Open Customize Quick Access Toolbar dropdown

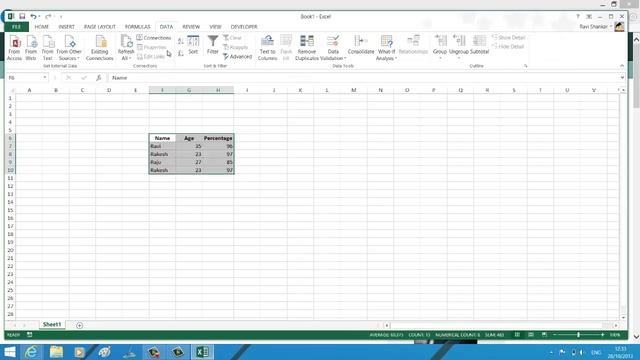point(61,17)
